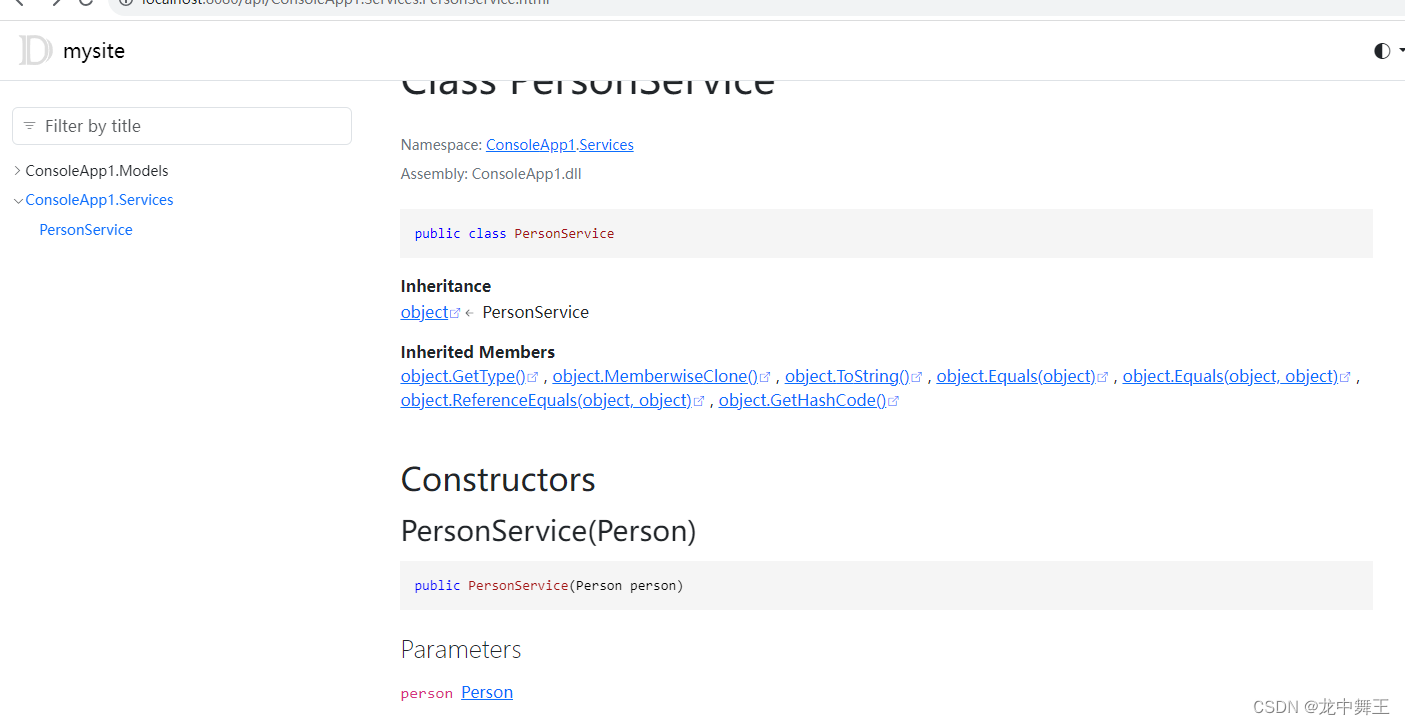This screenshot has height=725, width=1405.
Task: Click the browser address bar URL
Action: click(x=344, y=3)
